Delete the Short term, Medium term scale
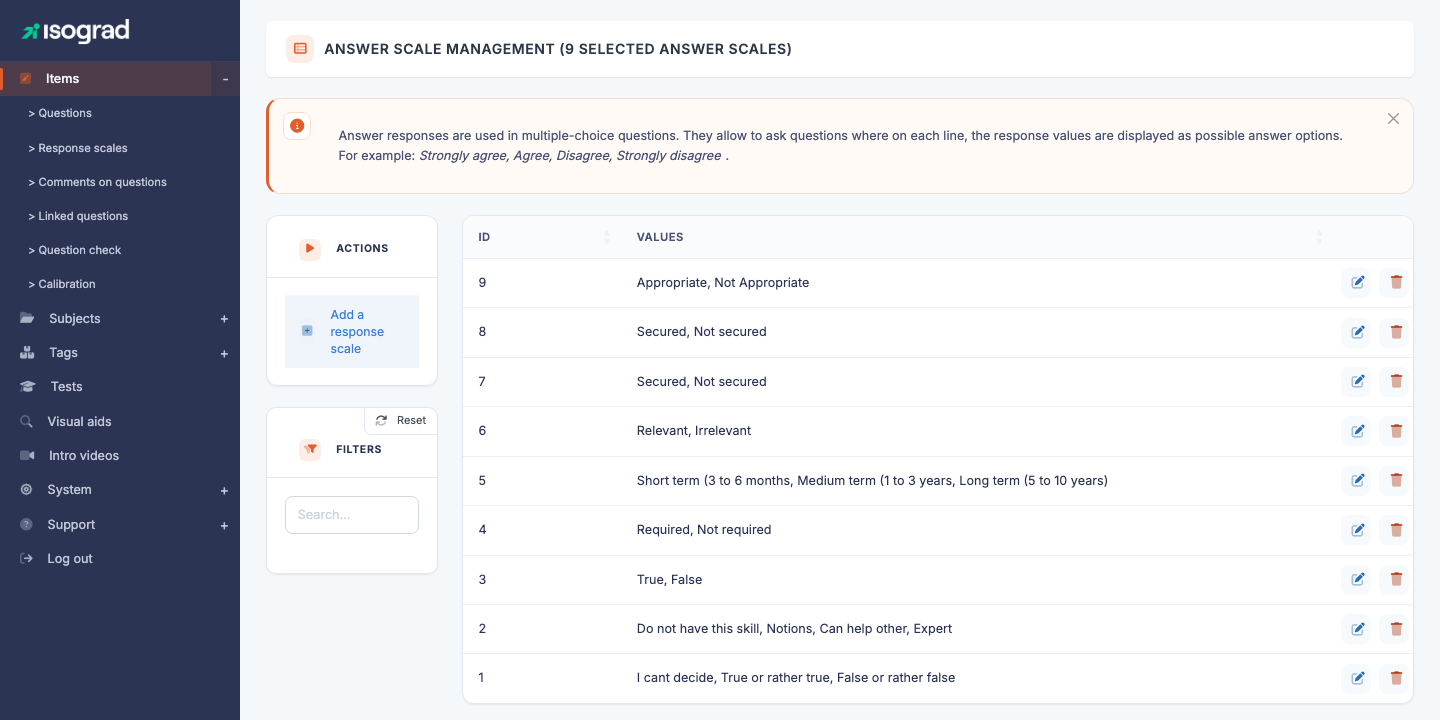Image resolution: width=1440 pixels, height=720 pixels. pyautogui.click(x=1395, y=480)
